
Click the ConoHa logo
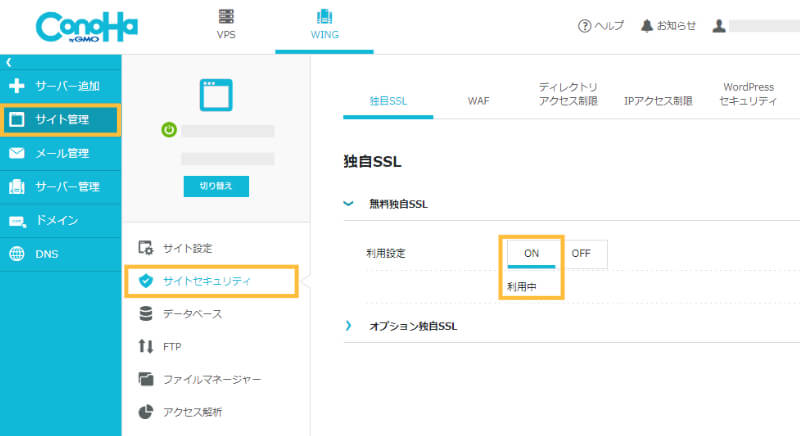click(x=87, y=27)
